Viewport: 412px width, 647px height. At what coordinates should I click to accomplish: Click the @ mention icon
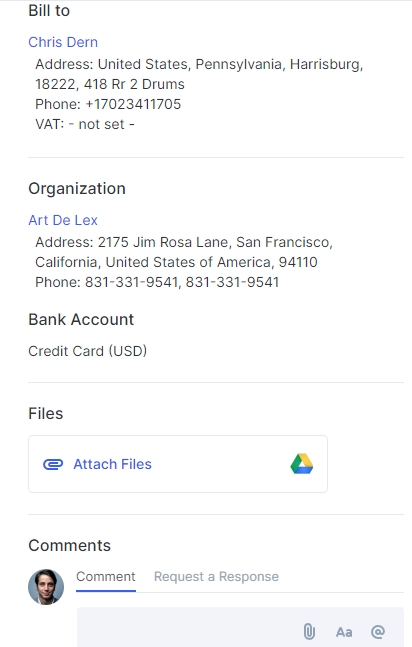point(378,632)
